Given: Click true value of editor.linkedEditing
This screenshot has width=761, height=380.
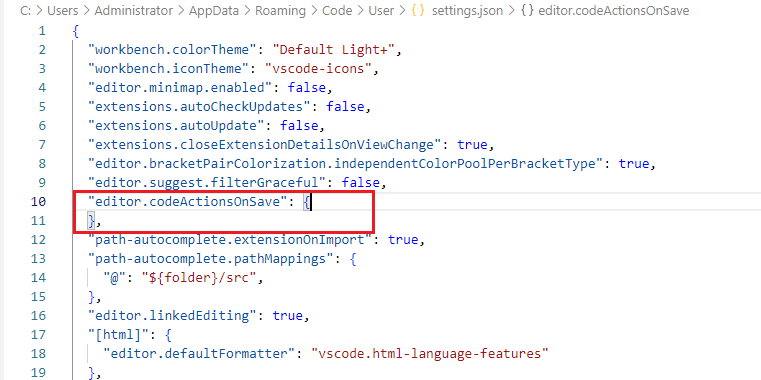Looking at the screenshot, I should [287, 316].
